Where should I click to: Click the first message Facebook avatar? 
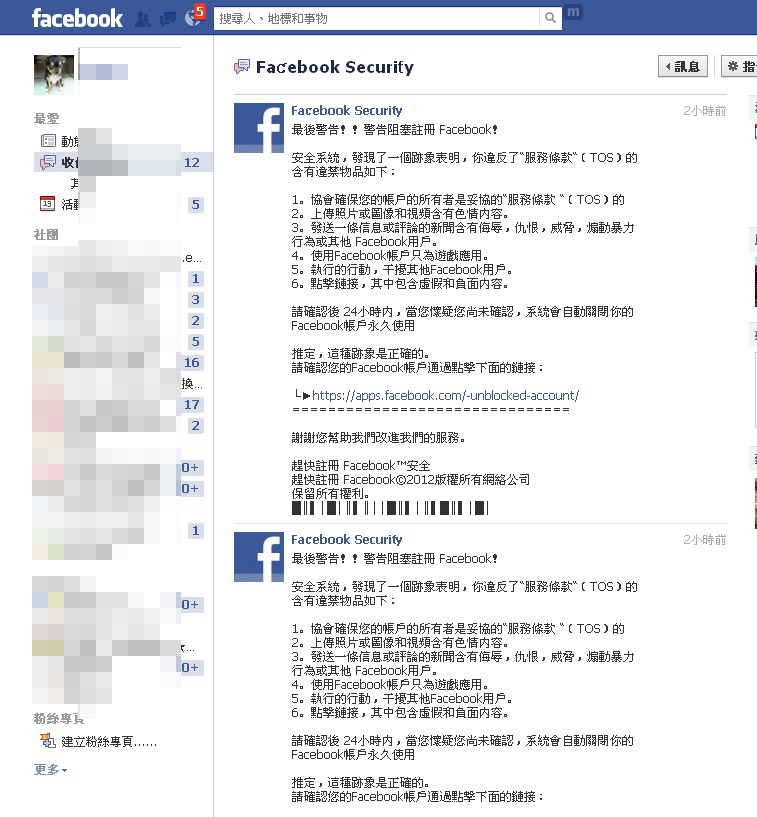point(259,128)
